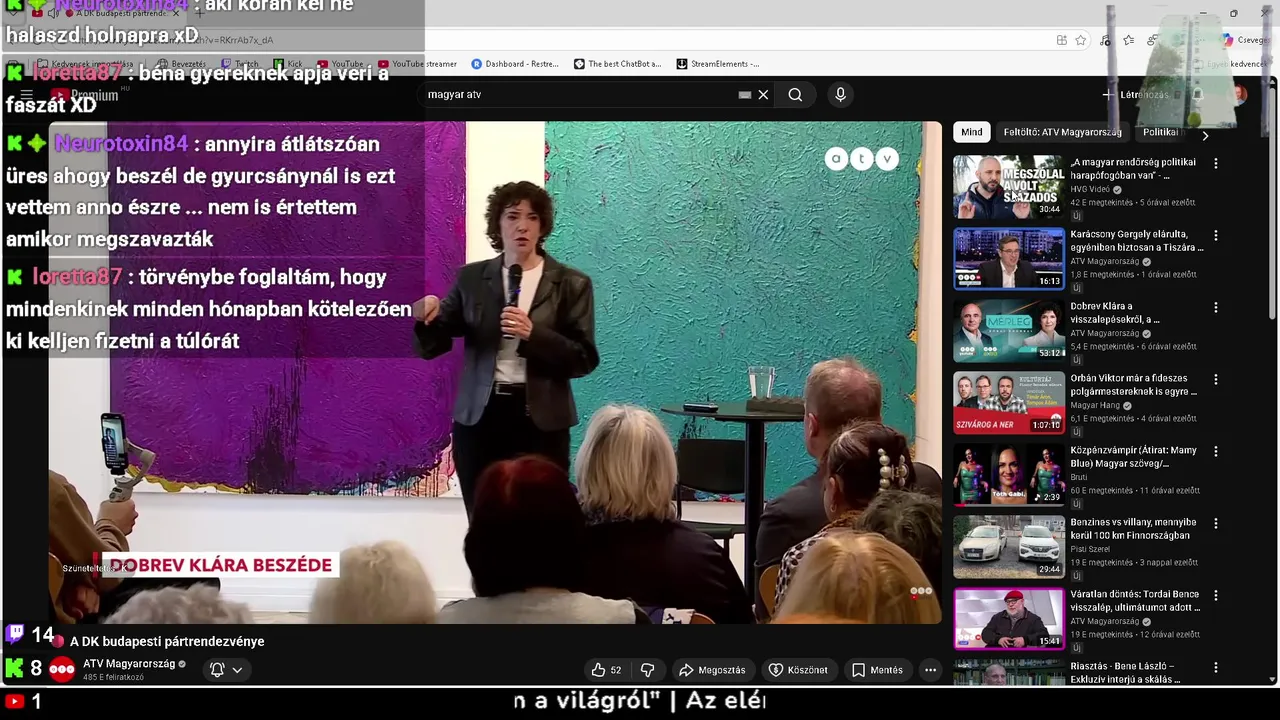Open the Karácsony Gergely video thumbnail
Image resolution: width=1280 pixels, height=720 pixels.
click(1008, 259)
